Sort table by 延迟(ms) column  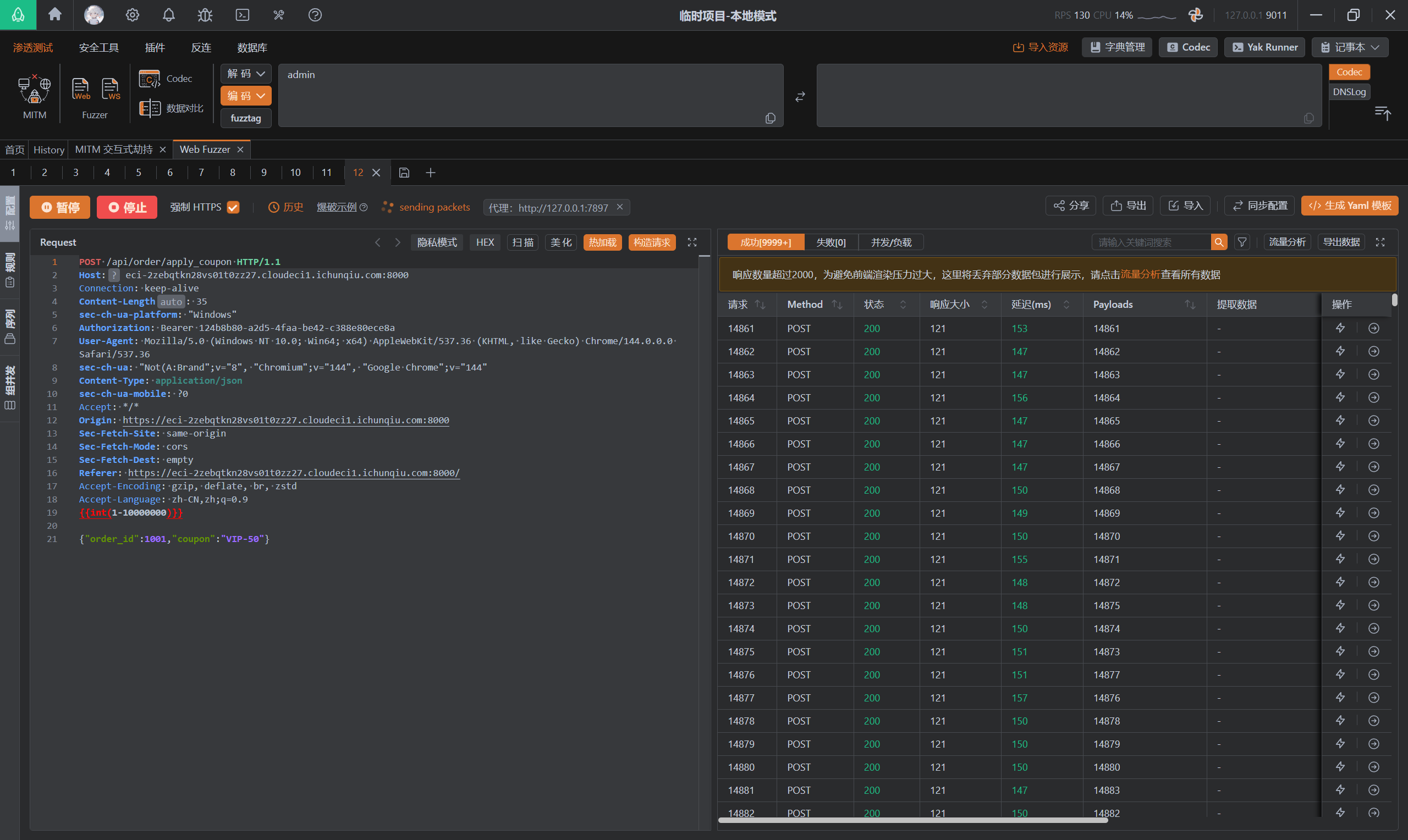click(x=1066, y=305)
